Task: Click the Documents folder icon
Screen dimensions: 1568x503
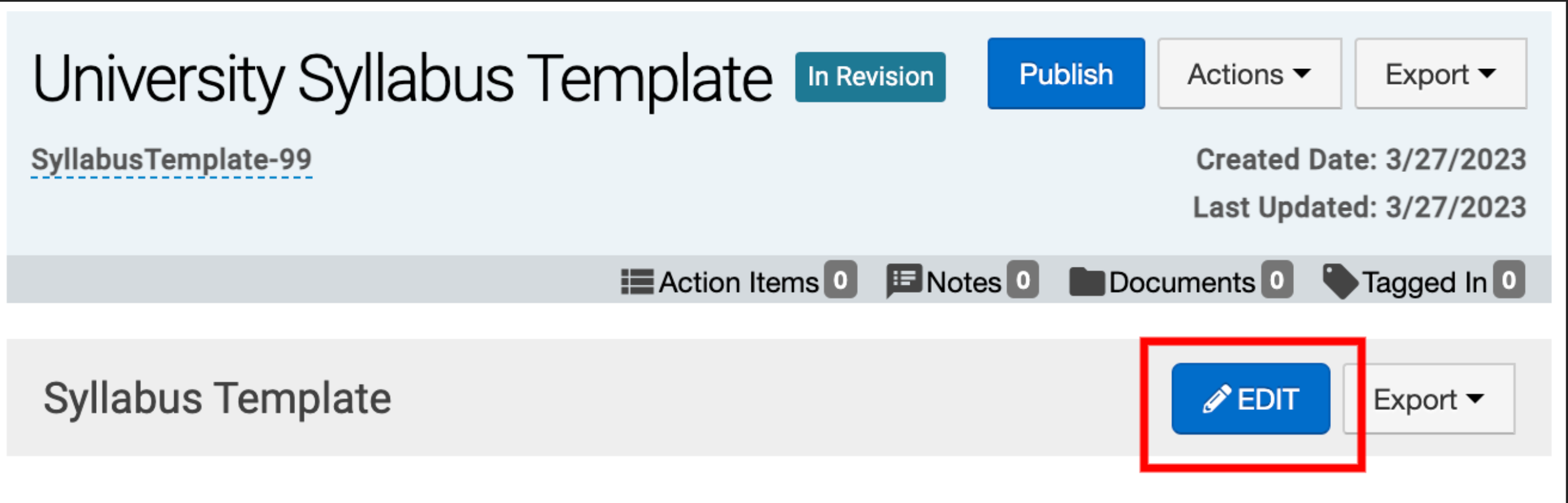Action: (1086, 282)
